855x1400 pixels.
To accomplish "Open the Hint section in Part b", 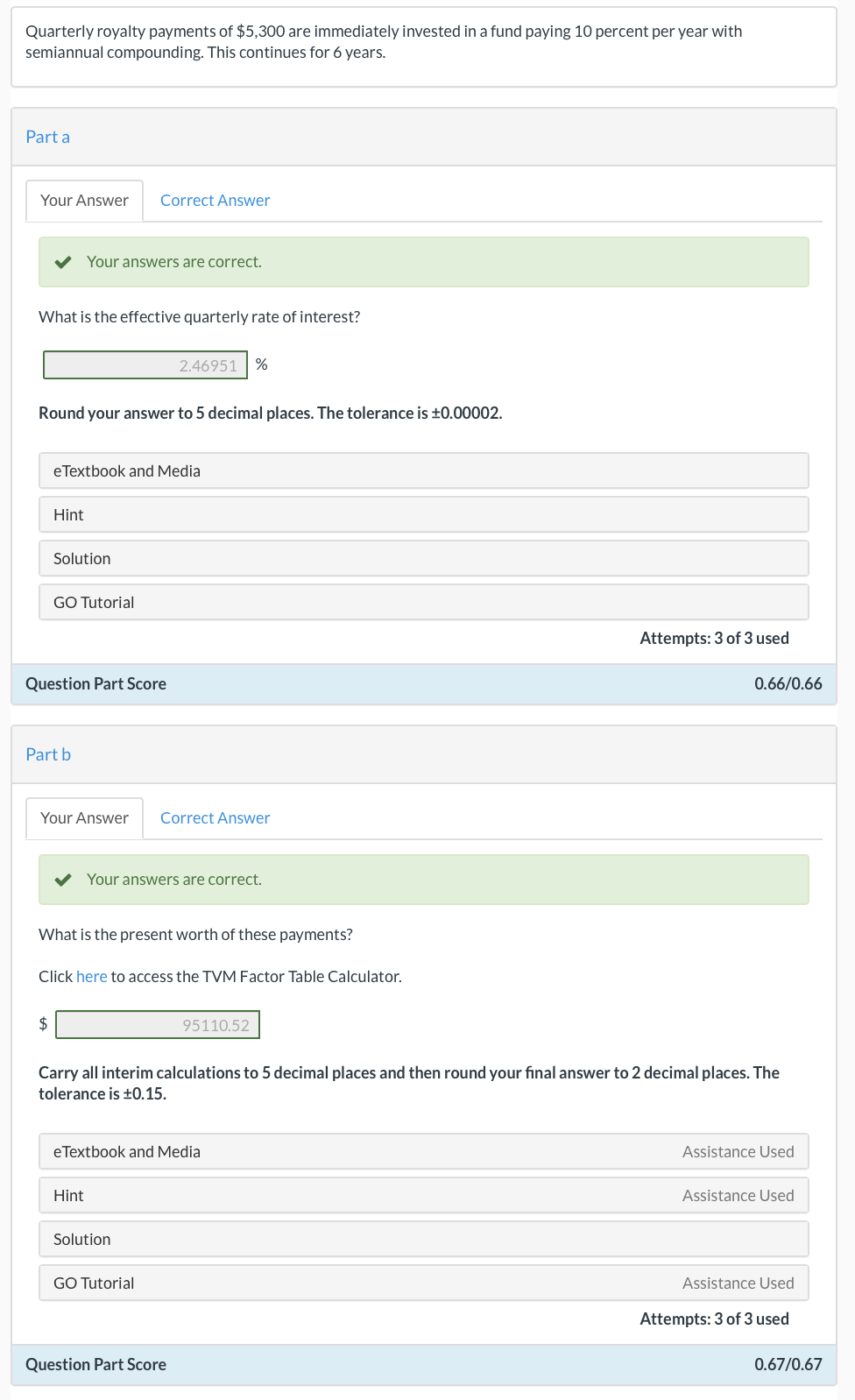I will click(x=423, y=1195).
